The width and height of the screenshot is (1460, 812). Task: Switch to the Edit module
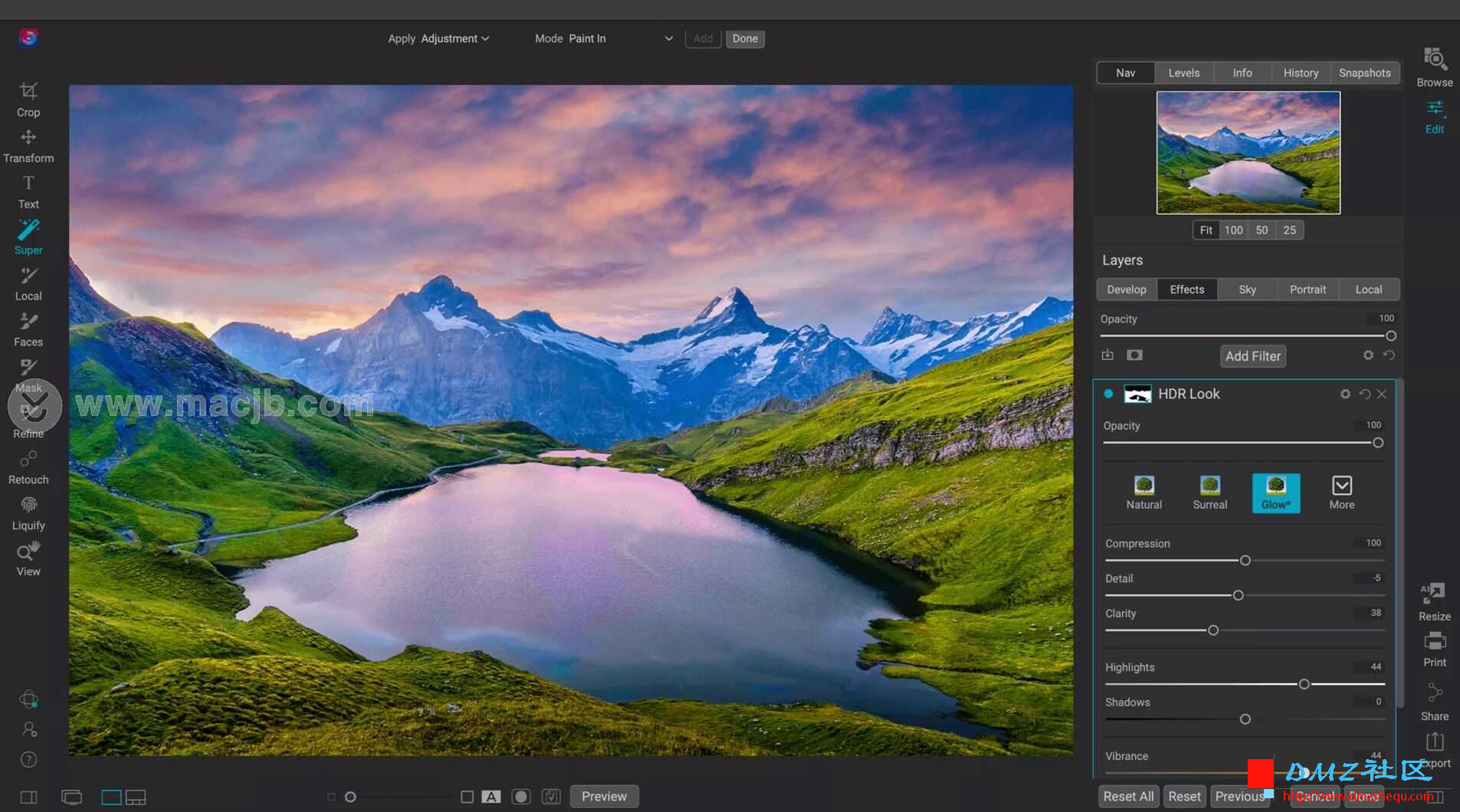1435,117
